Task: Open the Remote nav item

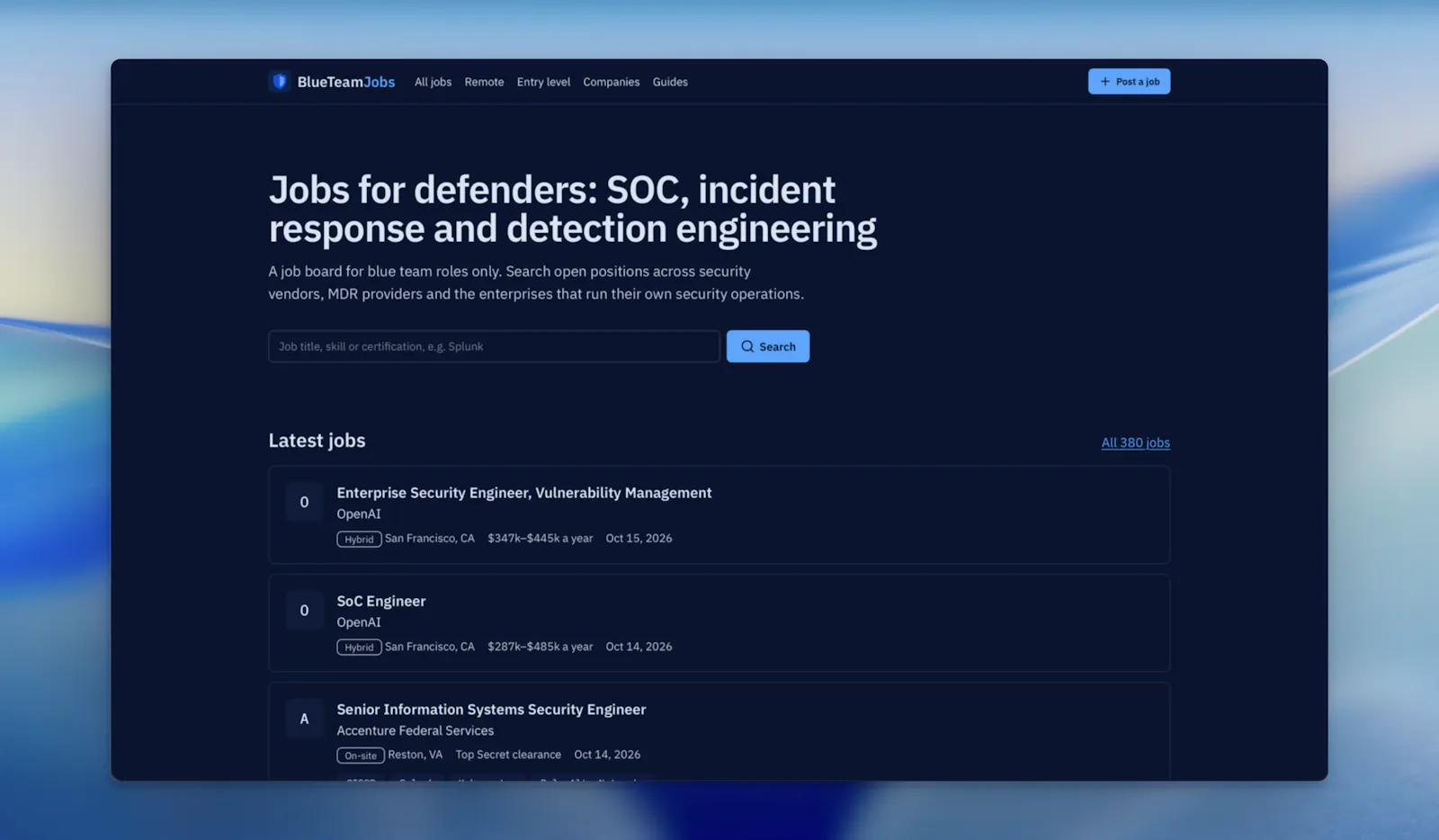Action: point(484,82)
